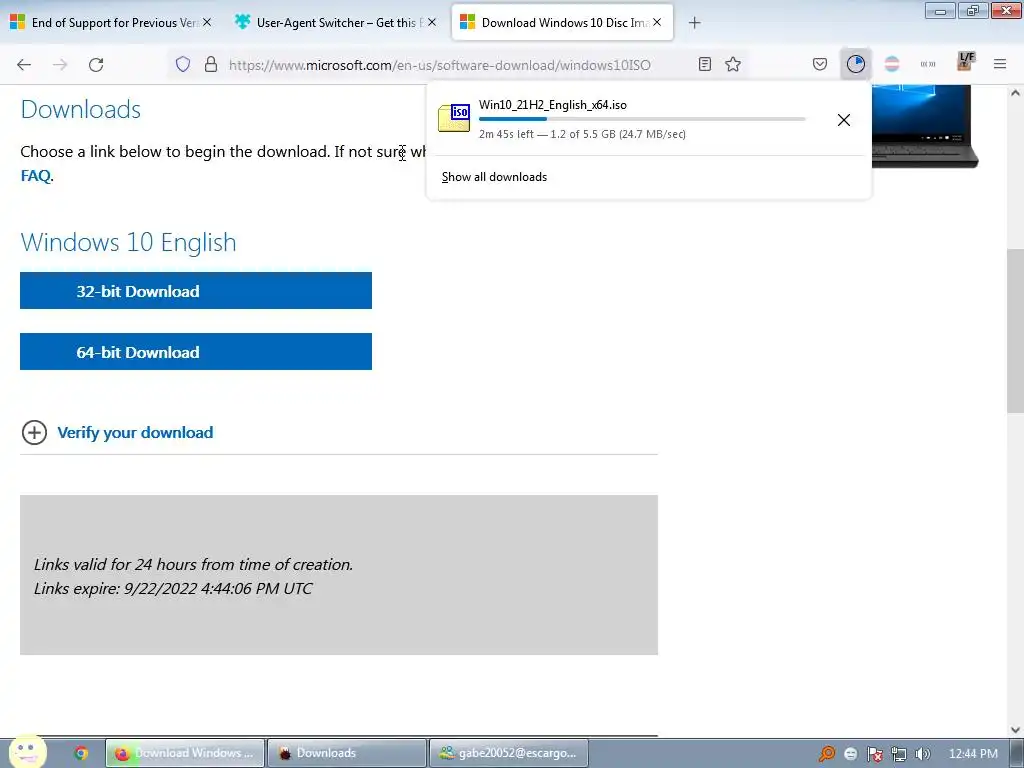Switch to Firefox Download Windows taskbar button
1024x768 pixels.
point(185,753)
